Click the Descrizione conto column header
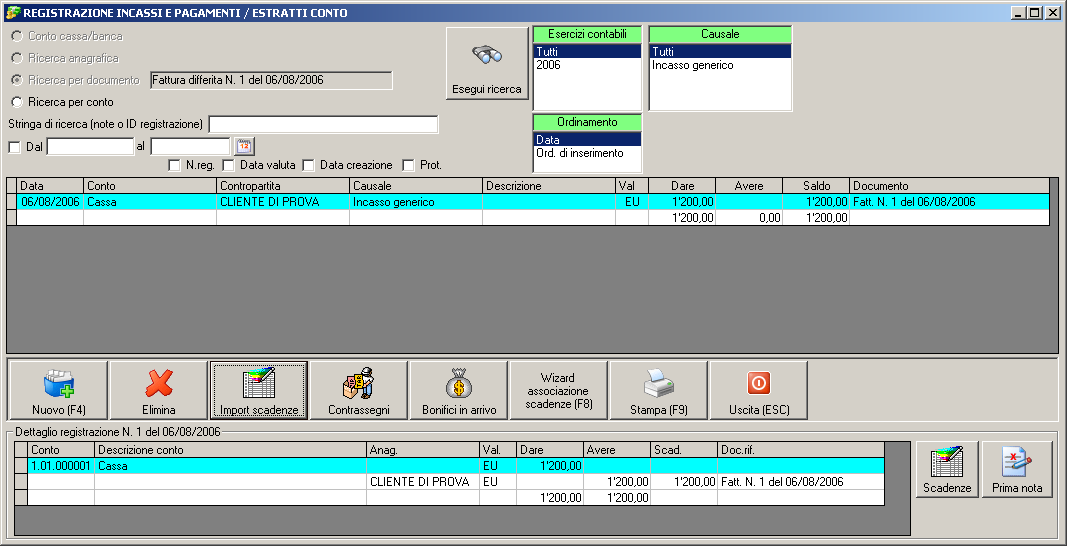Image resolution: width=1067 pixels, height=546 pixels. point(230,450)
